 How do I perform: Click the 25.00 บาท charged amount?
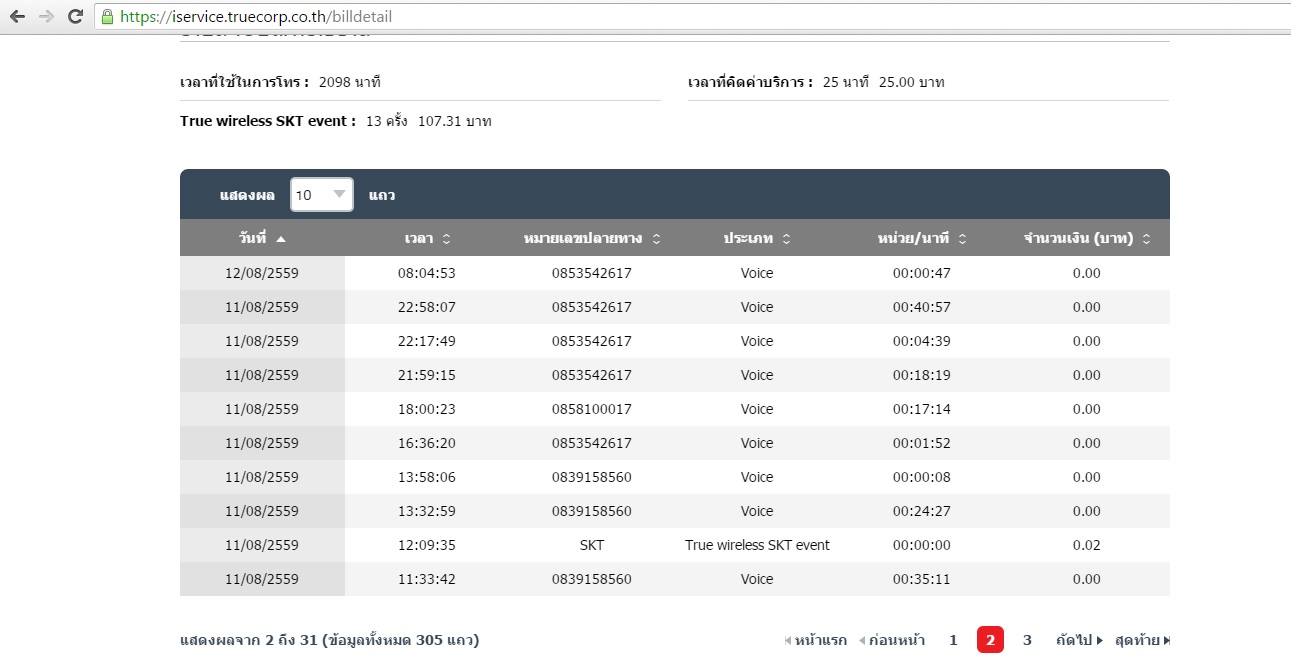[x=912, y=82]
